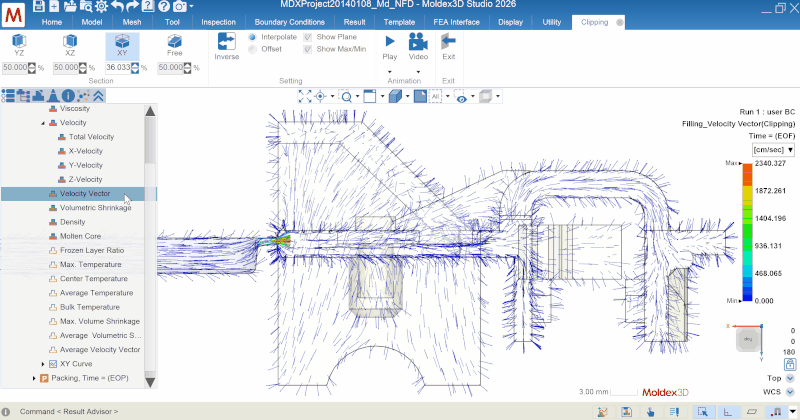Select the YZ section plane icon
This screenshot has height=420, width=800.
(19, 45)
